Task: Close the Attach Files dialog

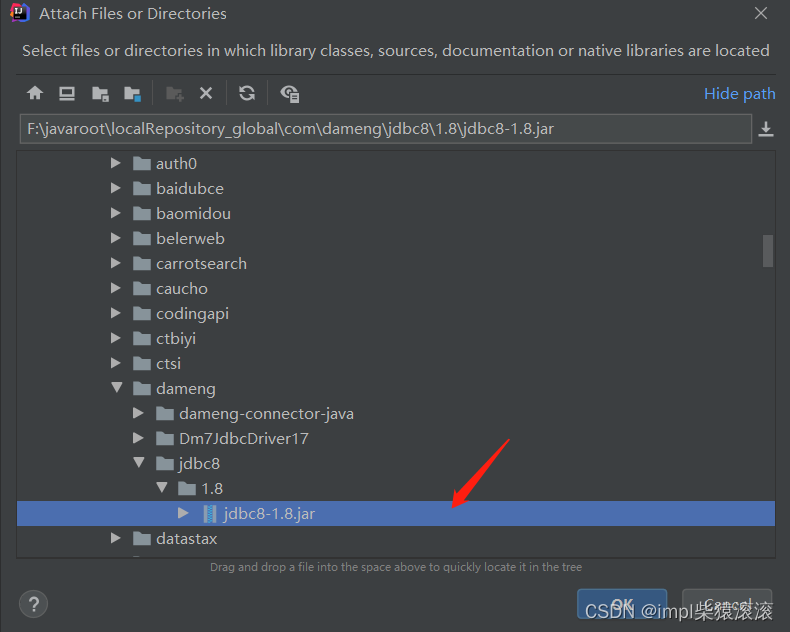Action: 761,13
